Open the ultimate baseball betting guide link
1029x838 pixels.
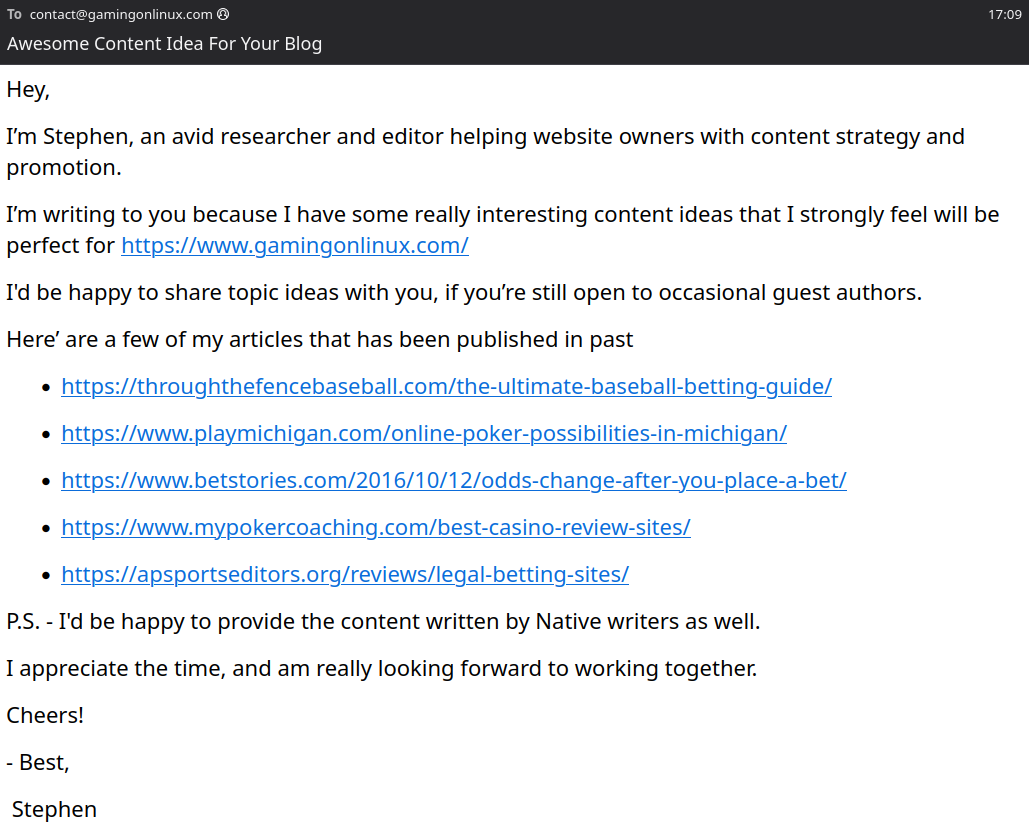point(446,386)
